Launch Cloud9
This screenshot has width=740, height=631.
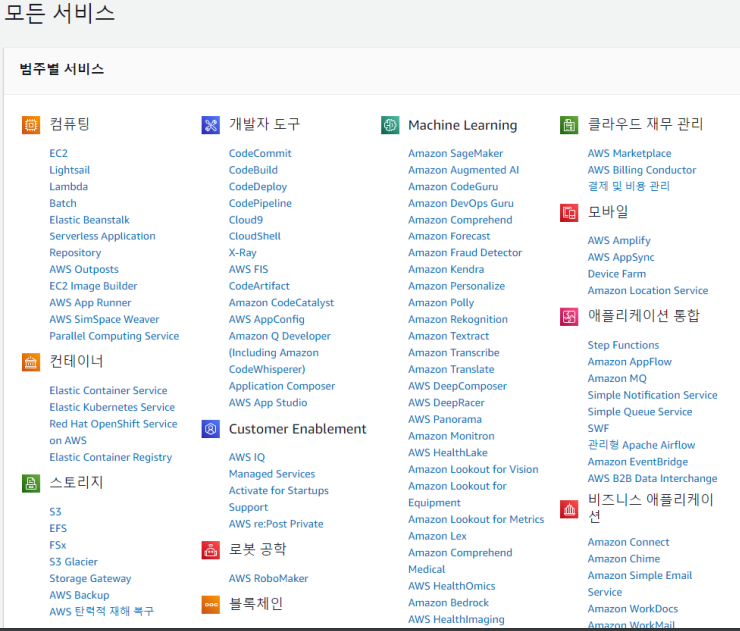(x=246, y=220)
